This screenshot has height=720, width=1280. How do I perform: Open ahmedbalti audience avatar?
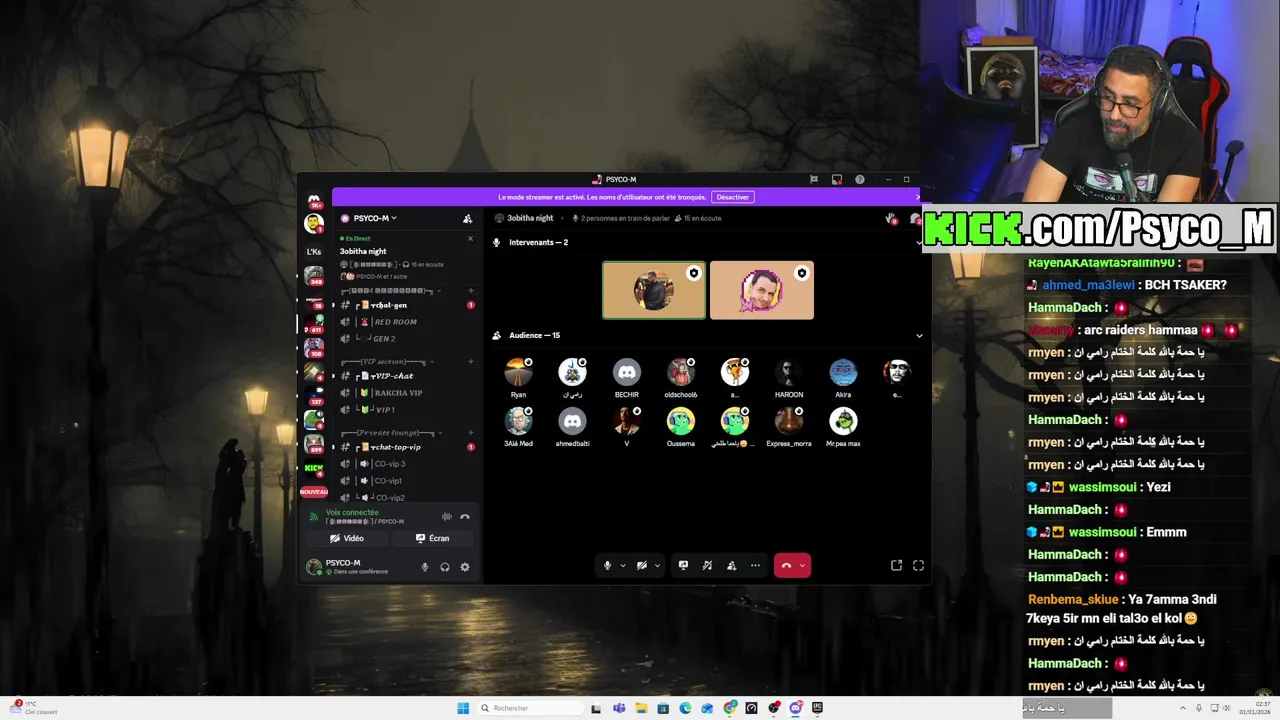(573, 421)
